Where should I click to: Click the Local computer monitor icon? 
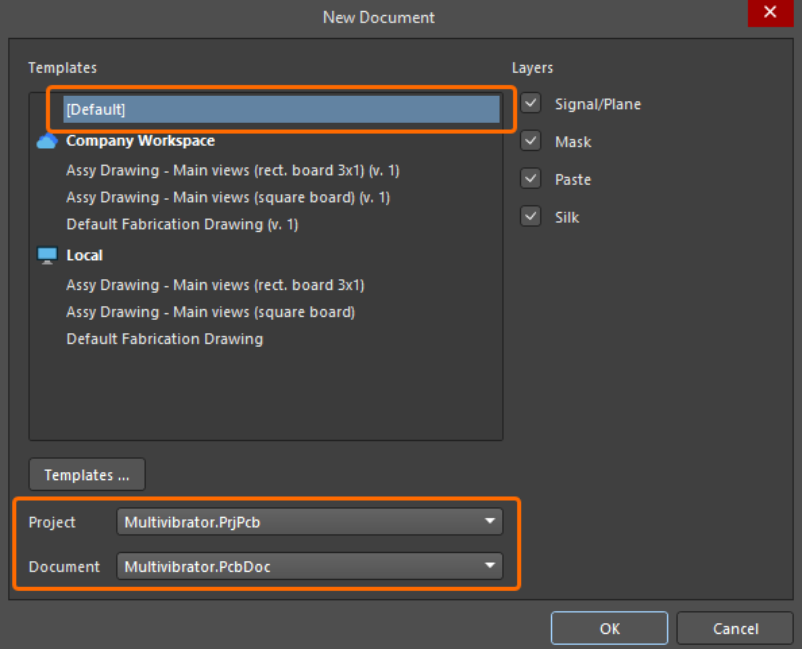pos(46,255)
